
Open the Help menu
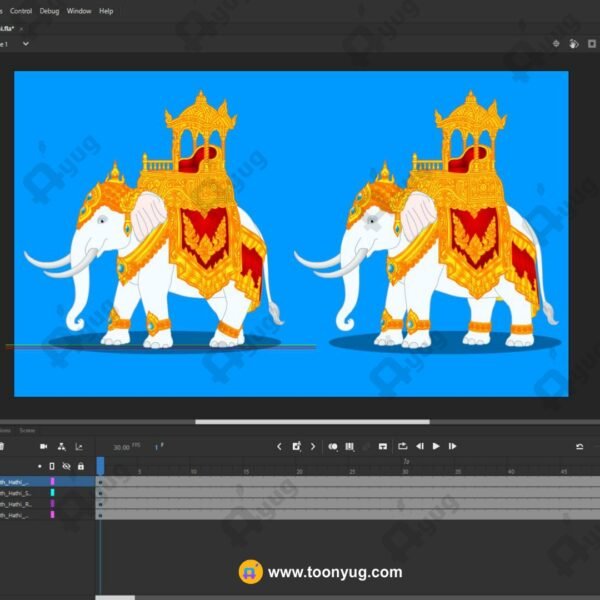106,11
